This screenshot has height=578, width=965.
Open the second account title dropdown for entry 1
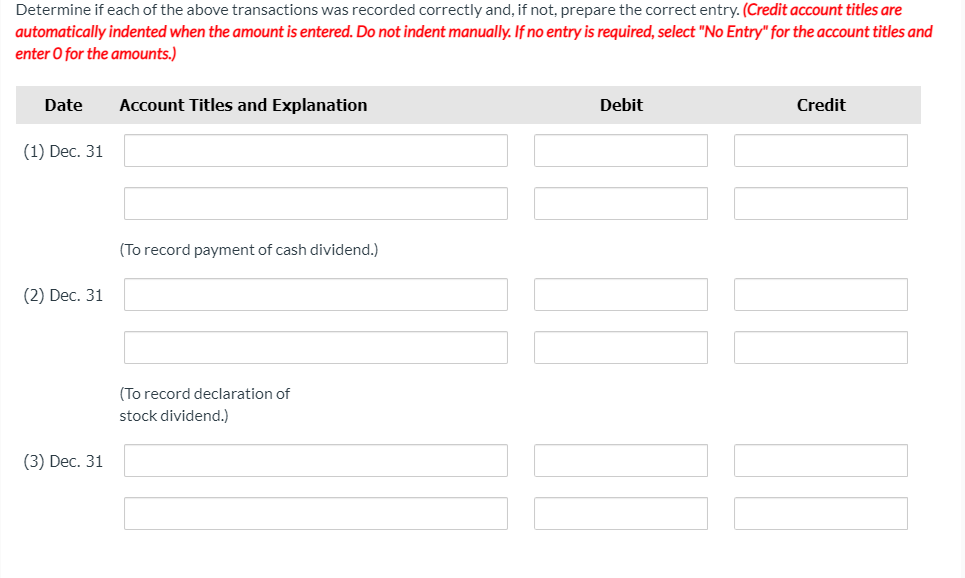(x=315, y=203)
